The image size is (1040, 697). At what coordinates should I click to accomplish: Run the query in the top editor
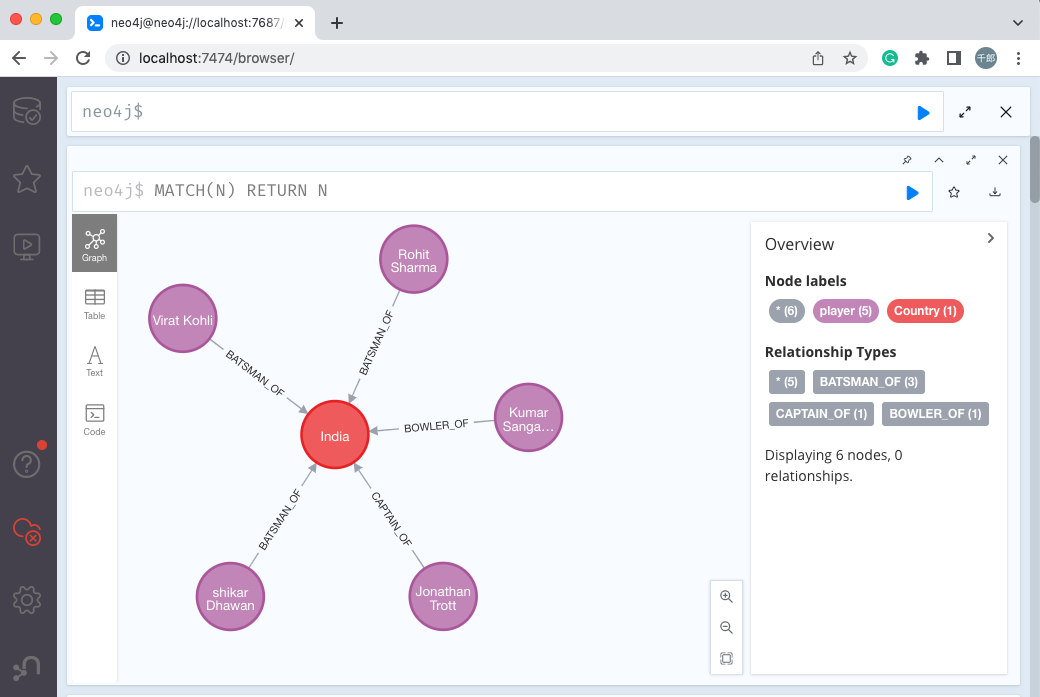923,113
